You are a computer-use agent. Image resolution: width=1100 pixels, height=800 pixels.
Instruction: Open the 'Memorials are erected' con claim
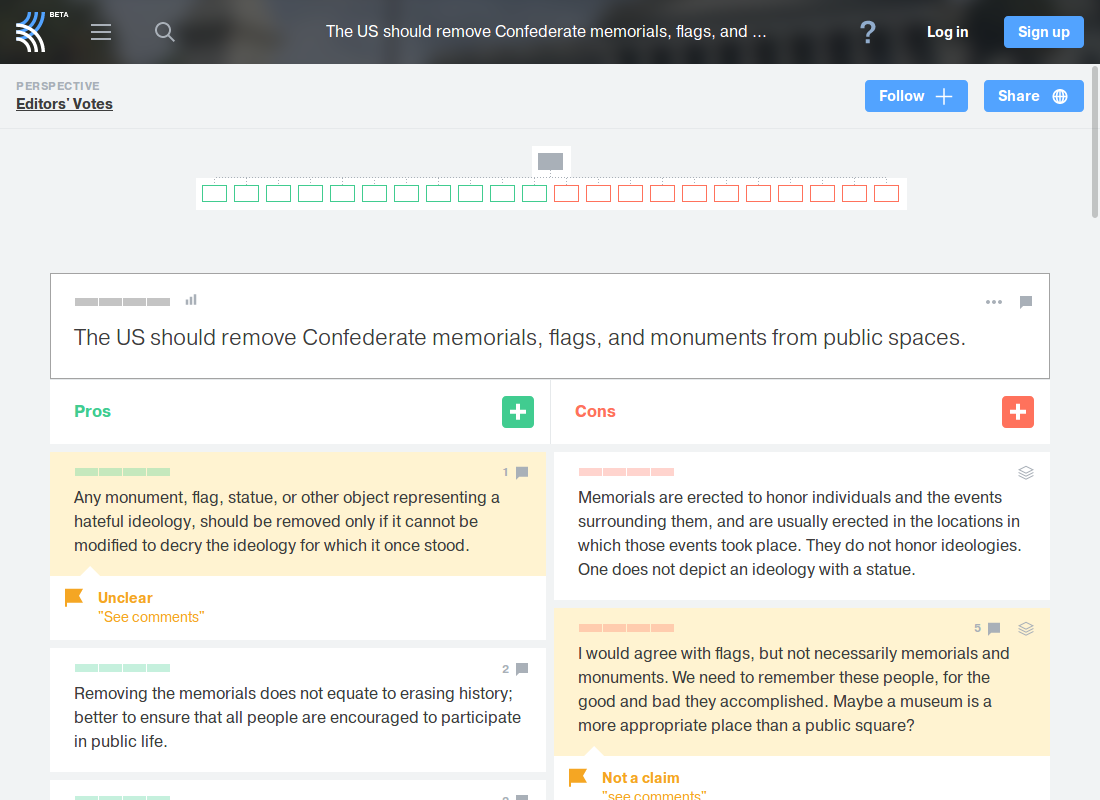pos(800,533)
